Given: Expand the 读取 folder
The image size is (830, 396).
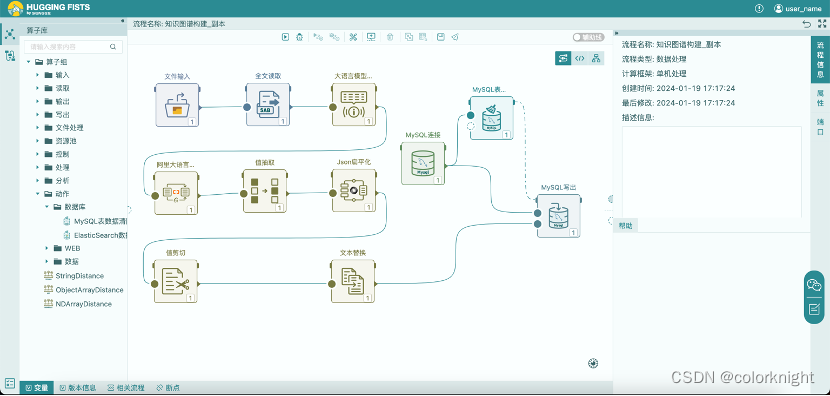Looking at the screenshot, I should 38,88.
